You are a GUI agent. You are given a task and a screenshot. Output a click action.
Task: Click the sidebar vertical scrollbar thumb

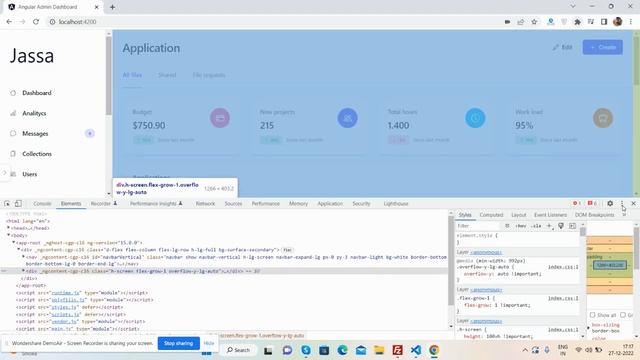[x=109, y=77]
